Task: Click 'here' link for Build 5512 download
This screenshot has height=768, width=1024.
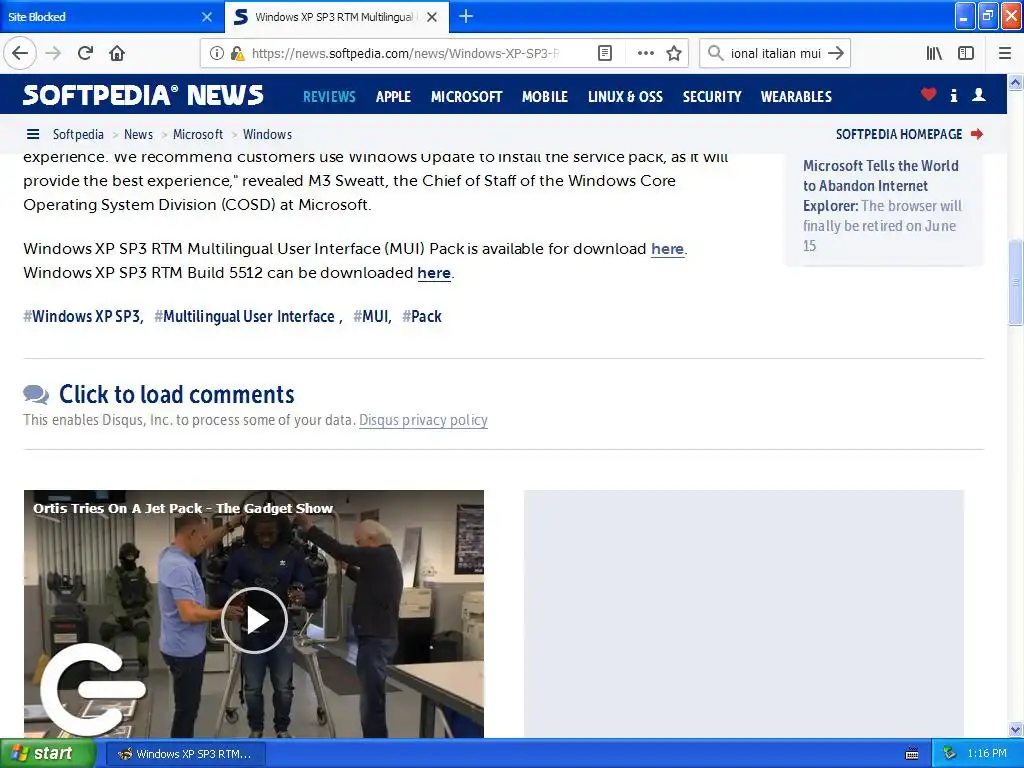Action: click(x=434, y=273)
